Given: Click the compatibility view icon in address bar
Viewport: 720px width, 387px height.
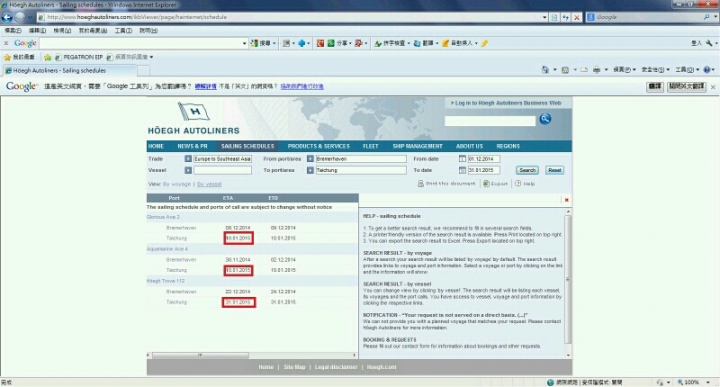Looking at the screenshot, I should pos(554,17).
